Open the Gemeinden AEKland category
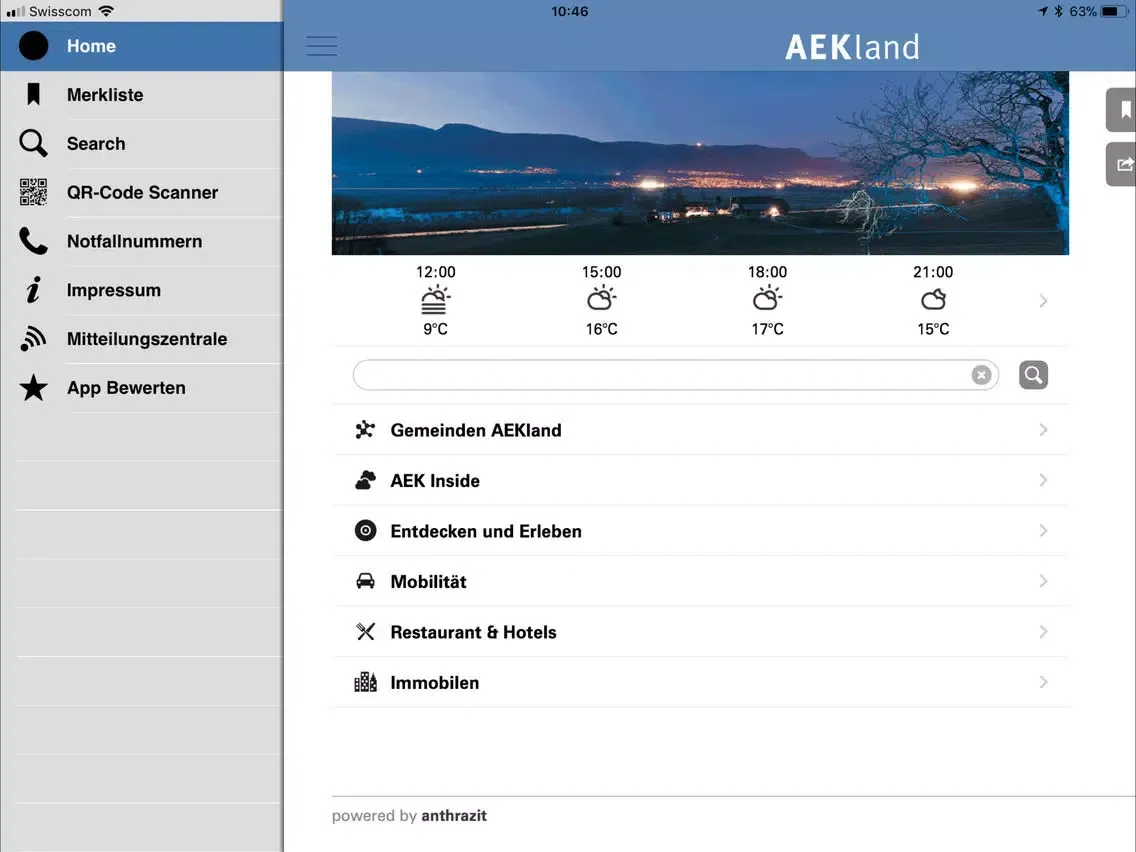1136x852 pixels. click(701, 430)
